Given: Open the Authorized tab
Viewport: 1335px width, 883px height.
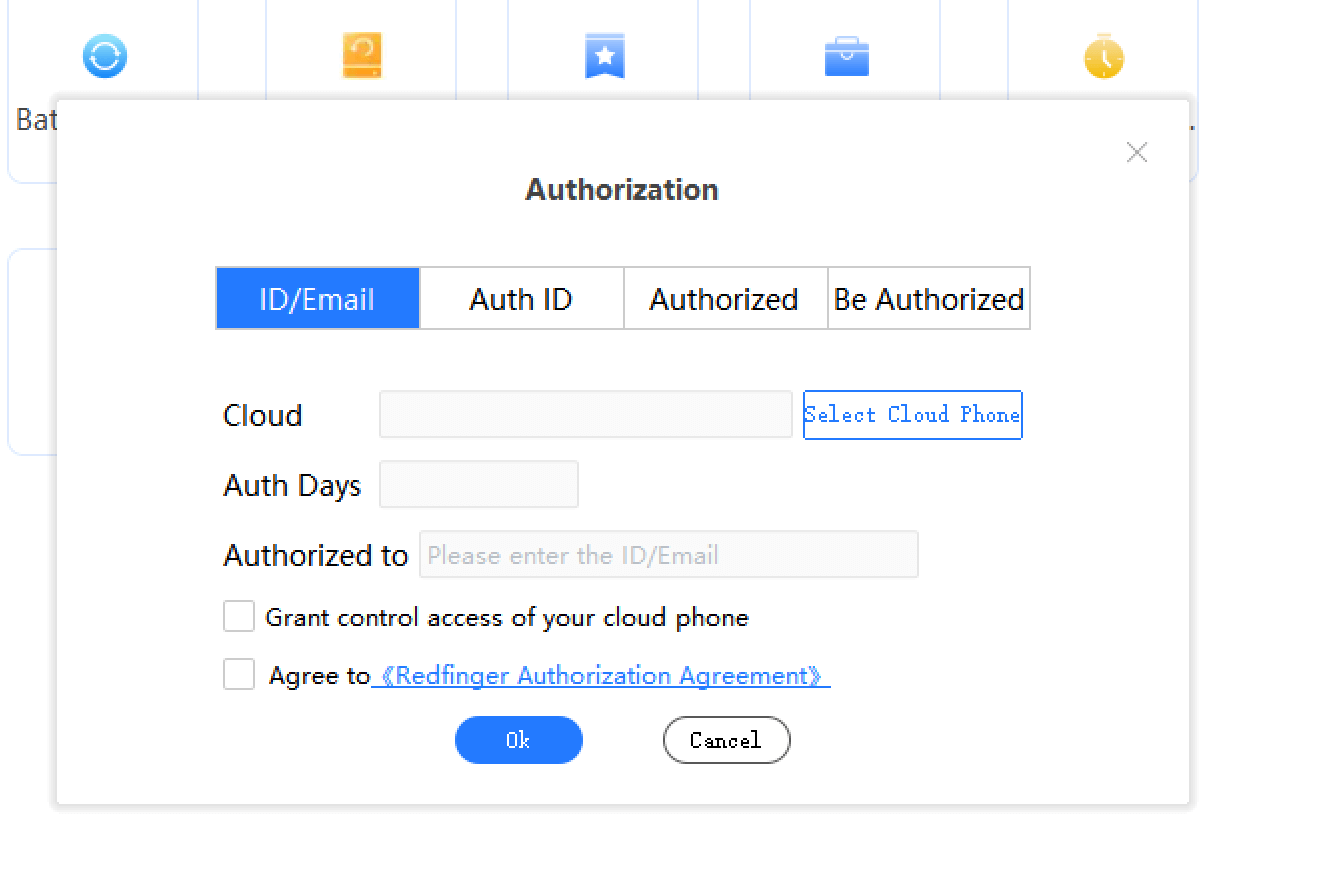Looking at the screenshot, I should [x=724, y=298].
